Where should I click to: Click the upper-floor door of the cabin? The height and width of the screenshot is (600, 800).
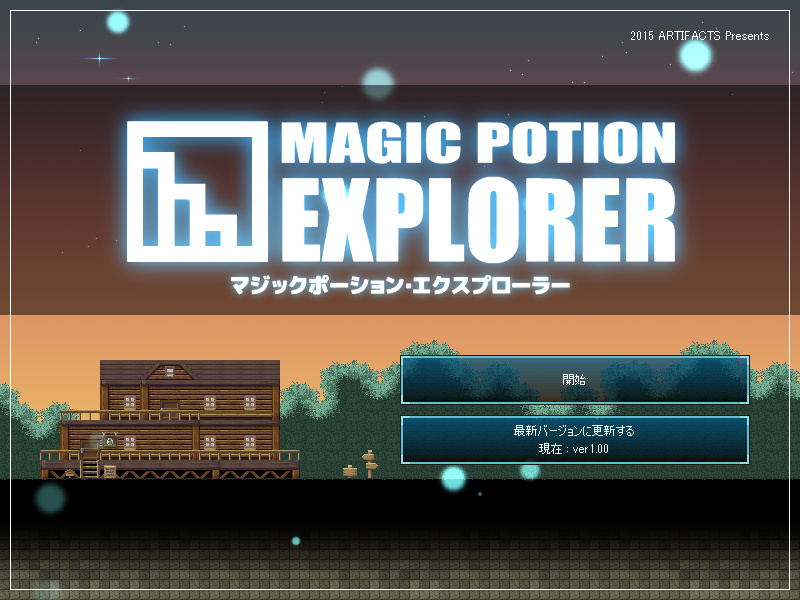click(x=170, y=405)
